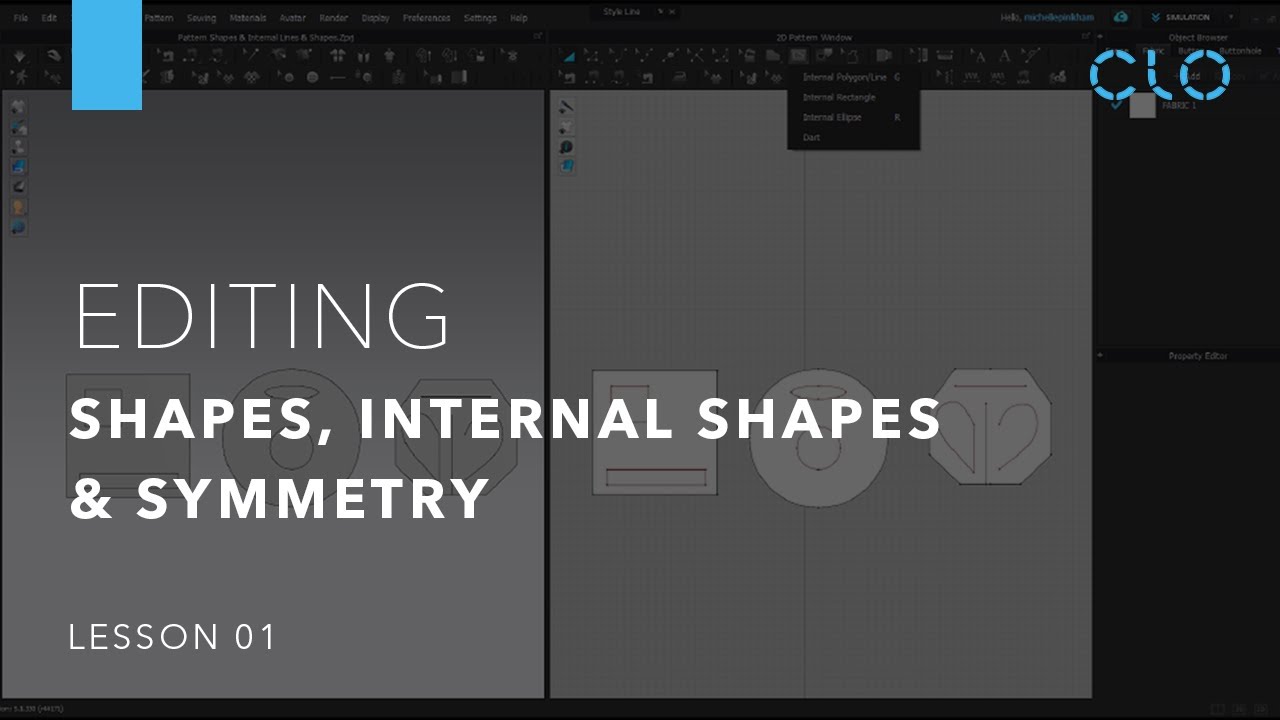The height and width of the screenshot is (720, 1280).
Task: Select the Select/Move Button tool icon
Action: click(x=287, y=76)
